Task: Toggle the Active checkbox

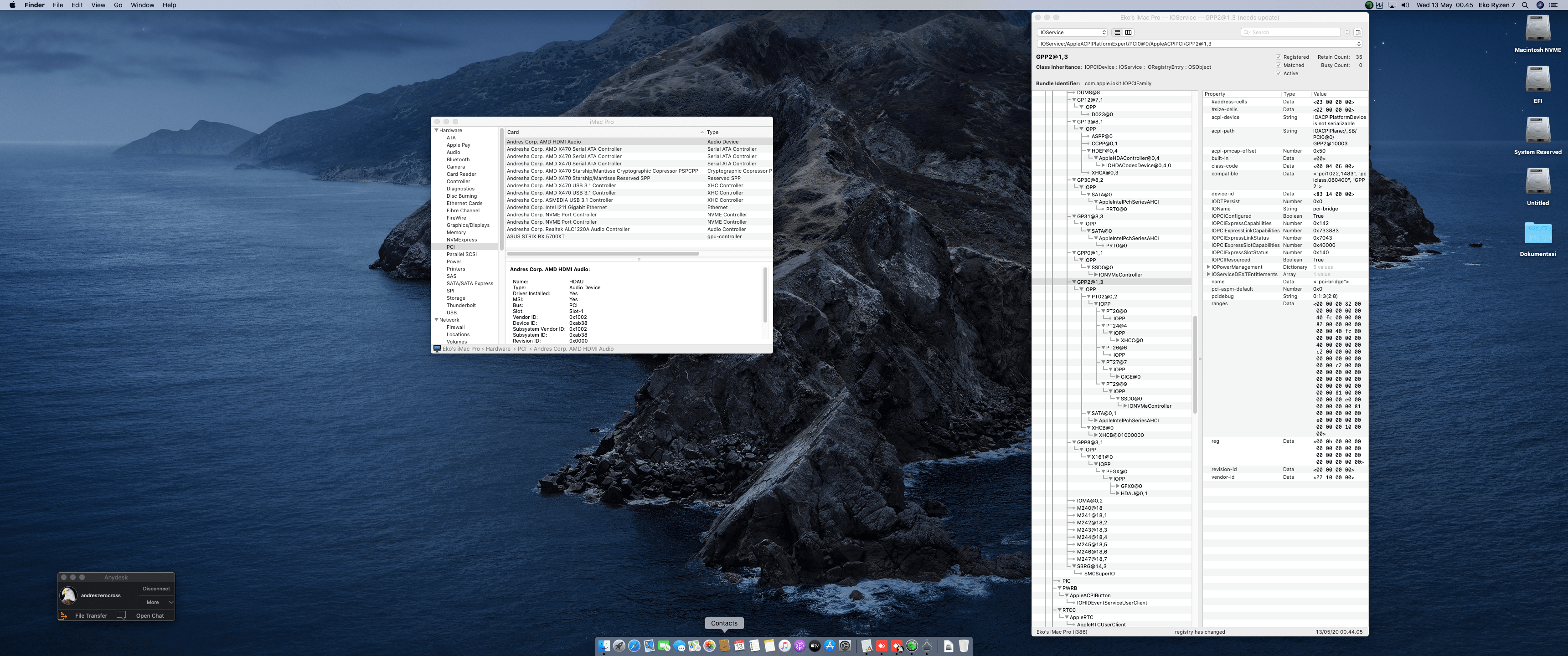Action: 1278,74
